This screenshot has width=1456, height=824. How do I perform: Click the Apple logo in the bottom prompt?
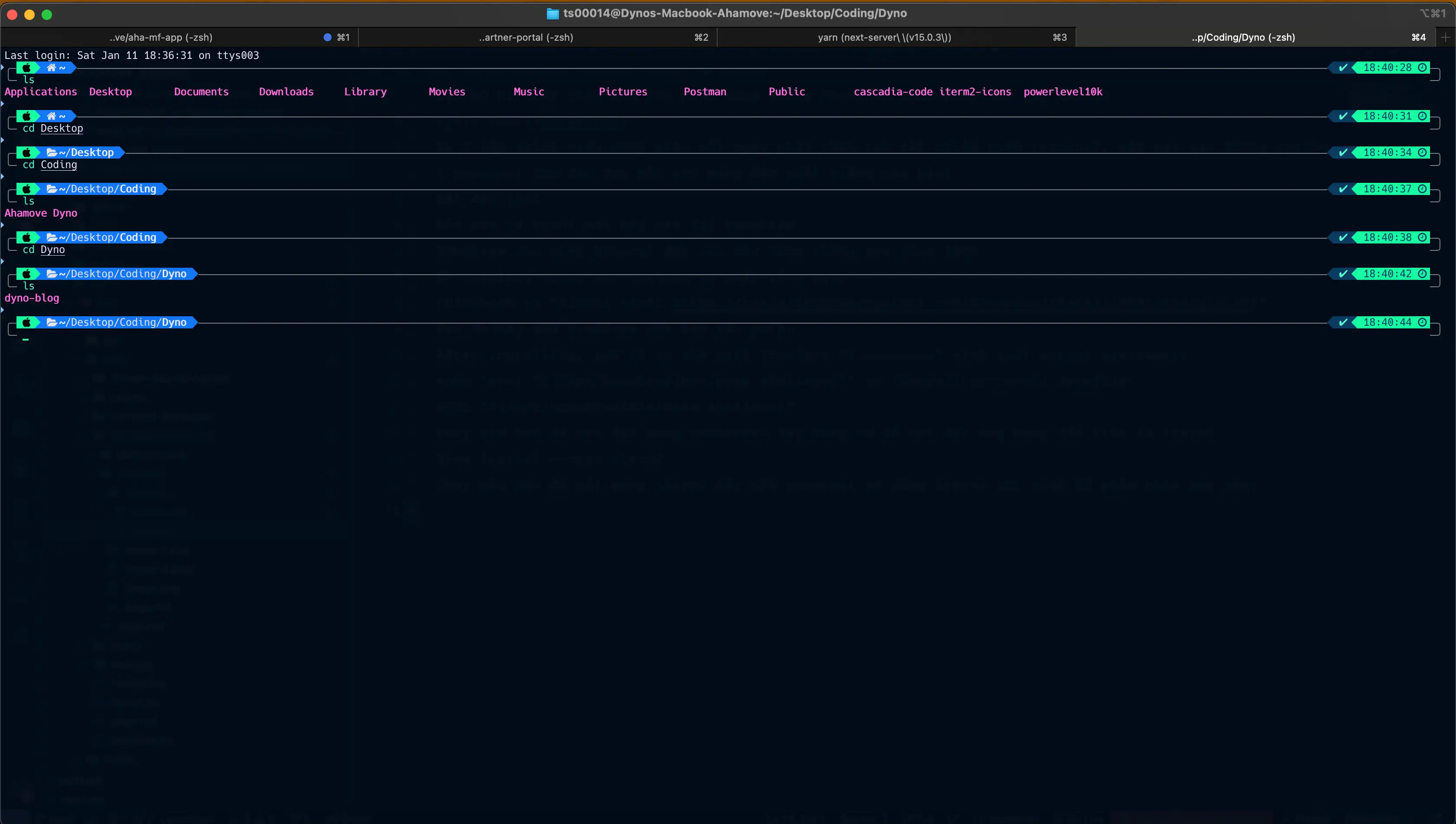(x=26, y=323)
